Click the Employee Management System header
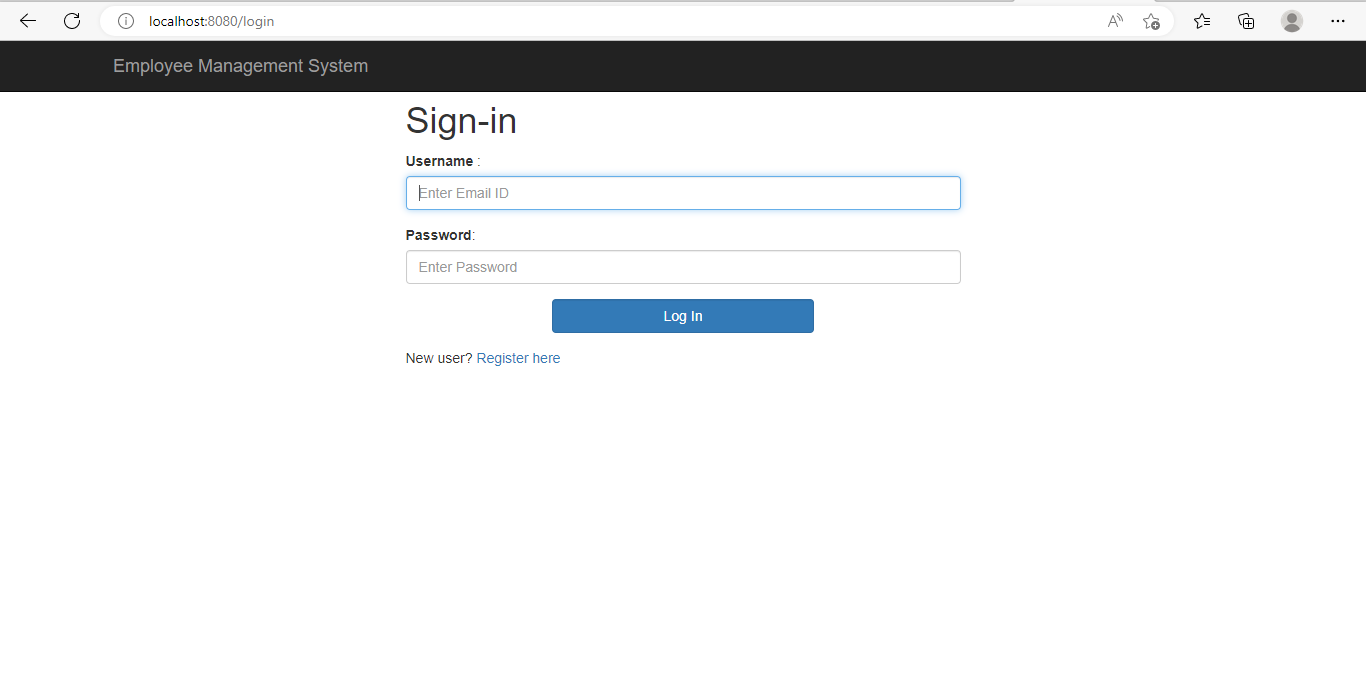The height and width of the screenshot is (677, 1366). tap(240, 65)
